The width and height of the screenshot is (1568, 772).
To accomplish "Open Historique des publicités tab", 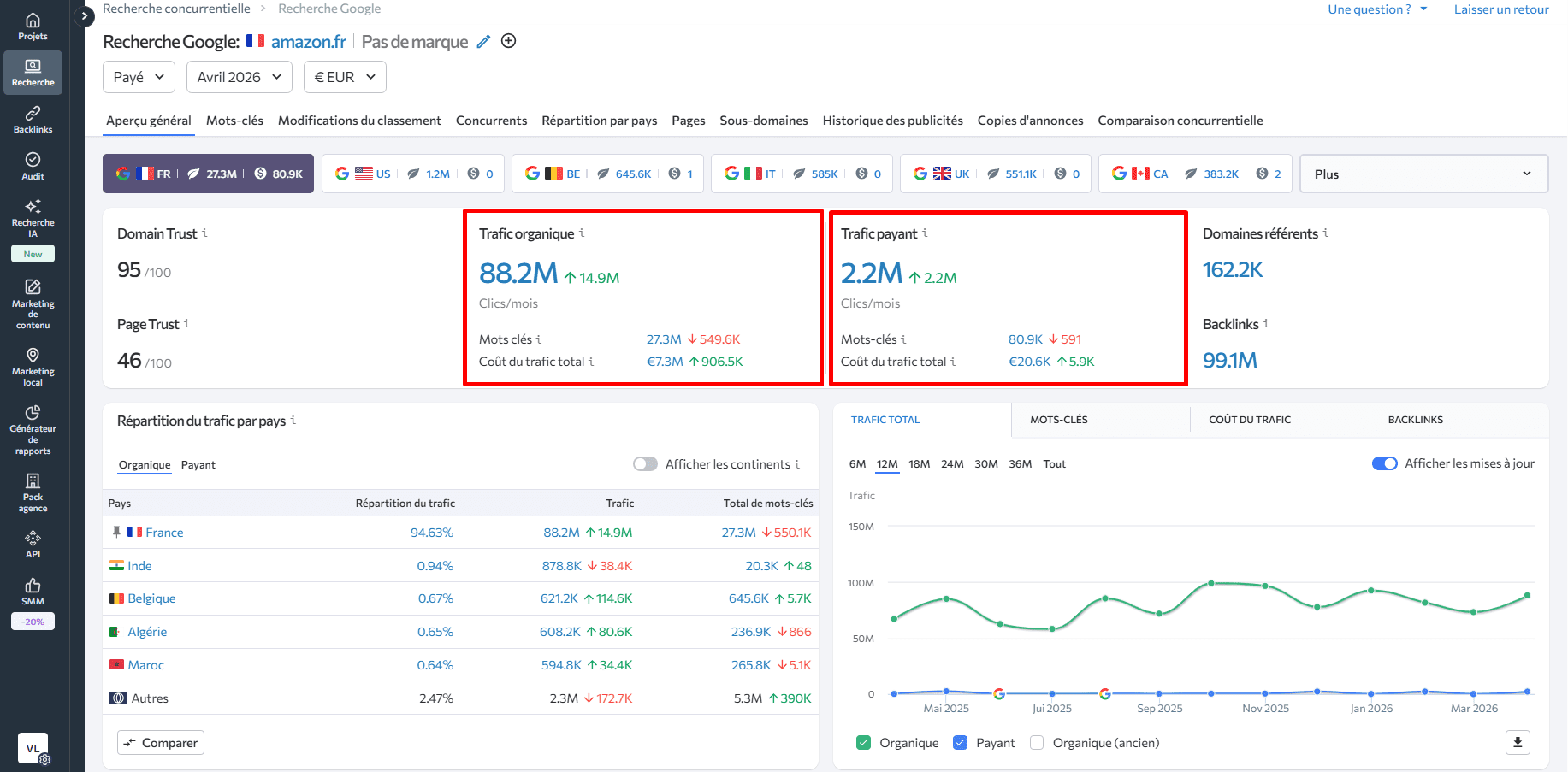I will pyautogui.click(x=892, y=121).
